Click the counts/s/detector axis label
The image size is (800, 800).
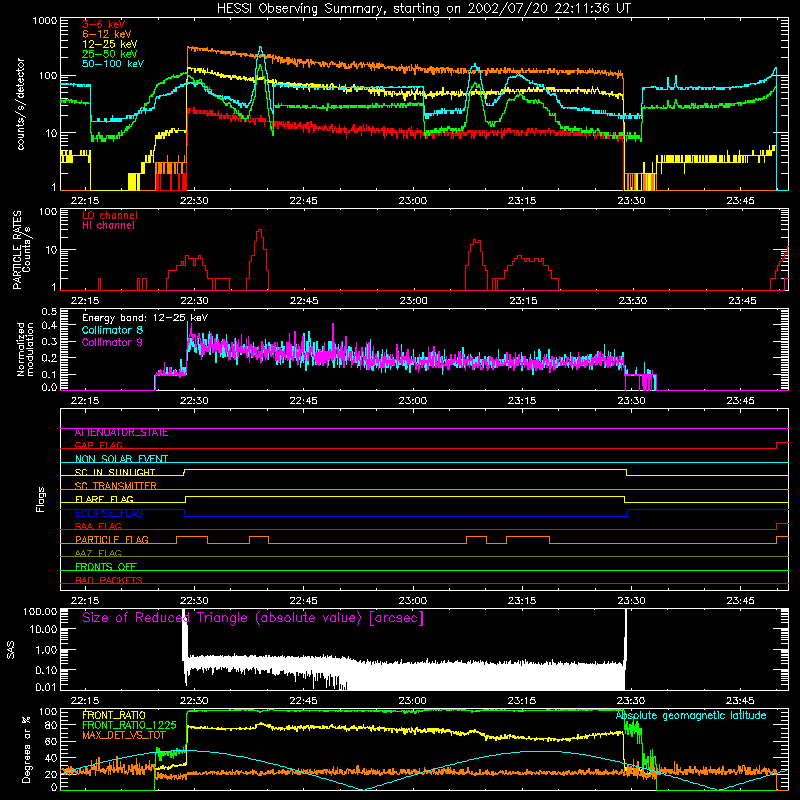[x=20, y=104]
